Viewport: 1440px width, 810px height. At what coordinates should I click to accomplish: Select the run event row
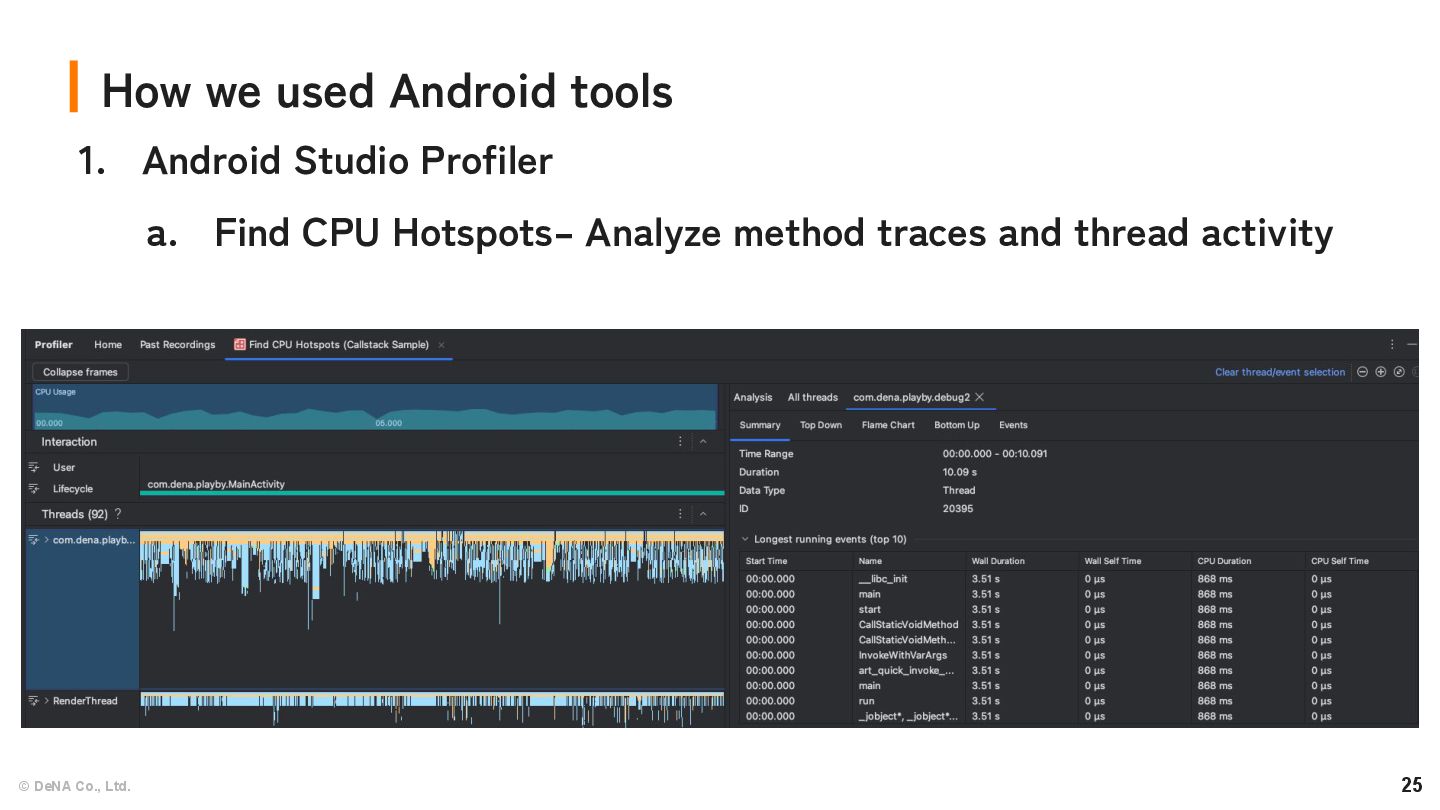(1079, 701)
